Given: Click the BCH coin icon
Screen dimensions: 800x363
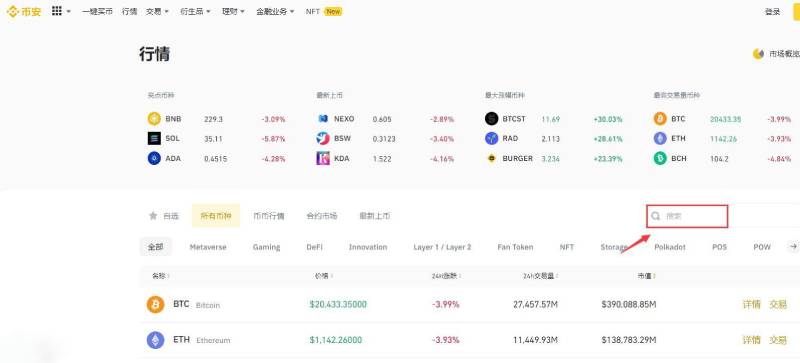Looking at the screenshot, I should click(x=660, y=158).
